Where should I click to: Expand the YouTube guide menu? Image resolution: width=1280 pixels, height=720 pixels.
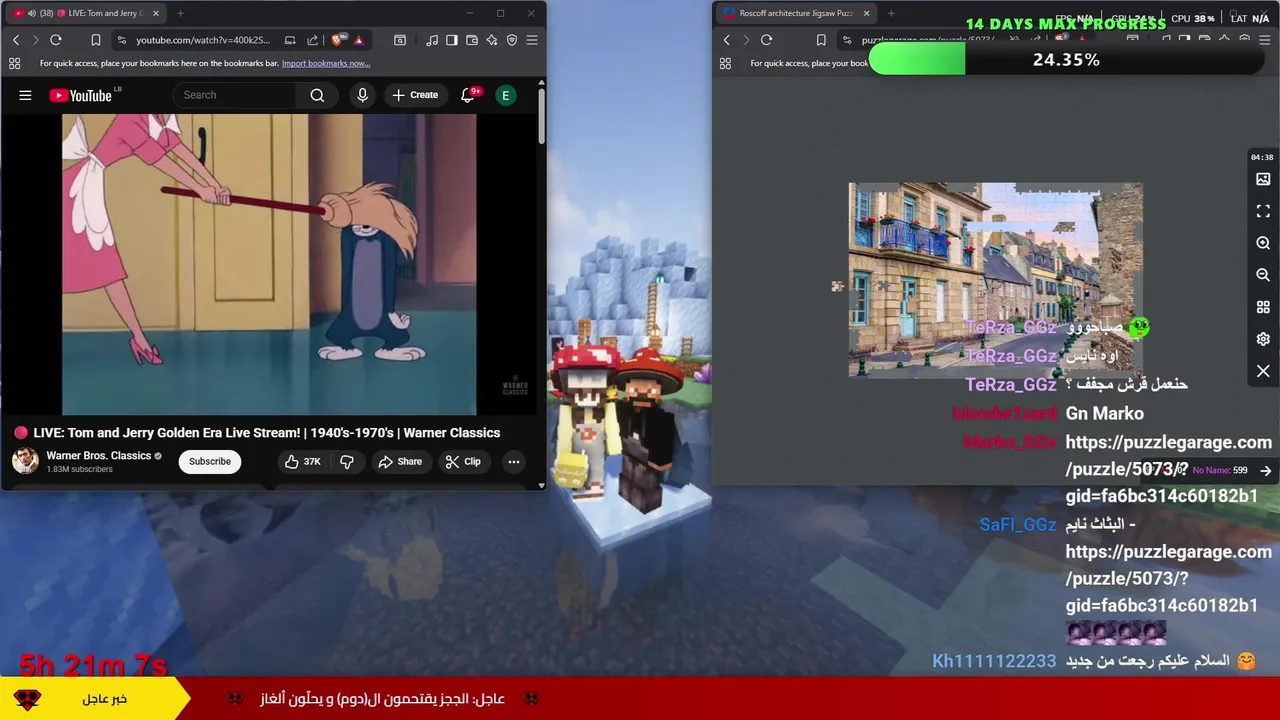pos(25,95)
